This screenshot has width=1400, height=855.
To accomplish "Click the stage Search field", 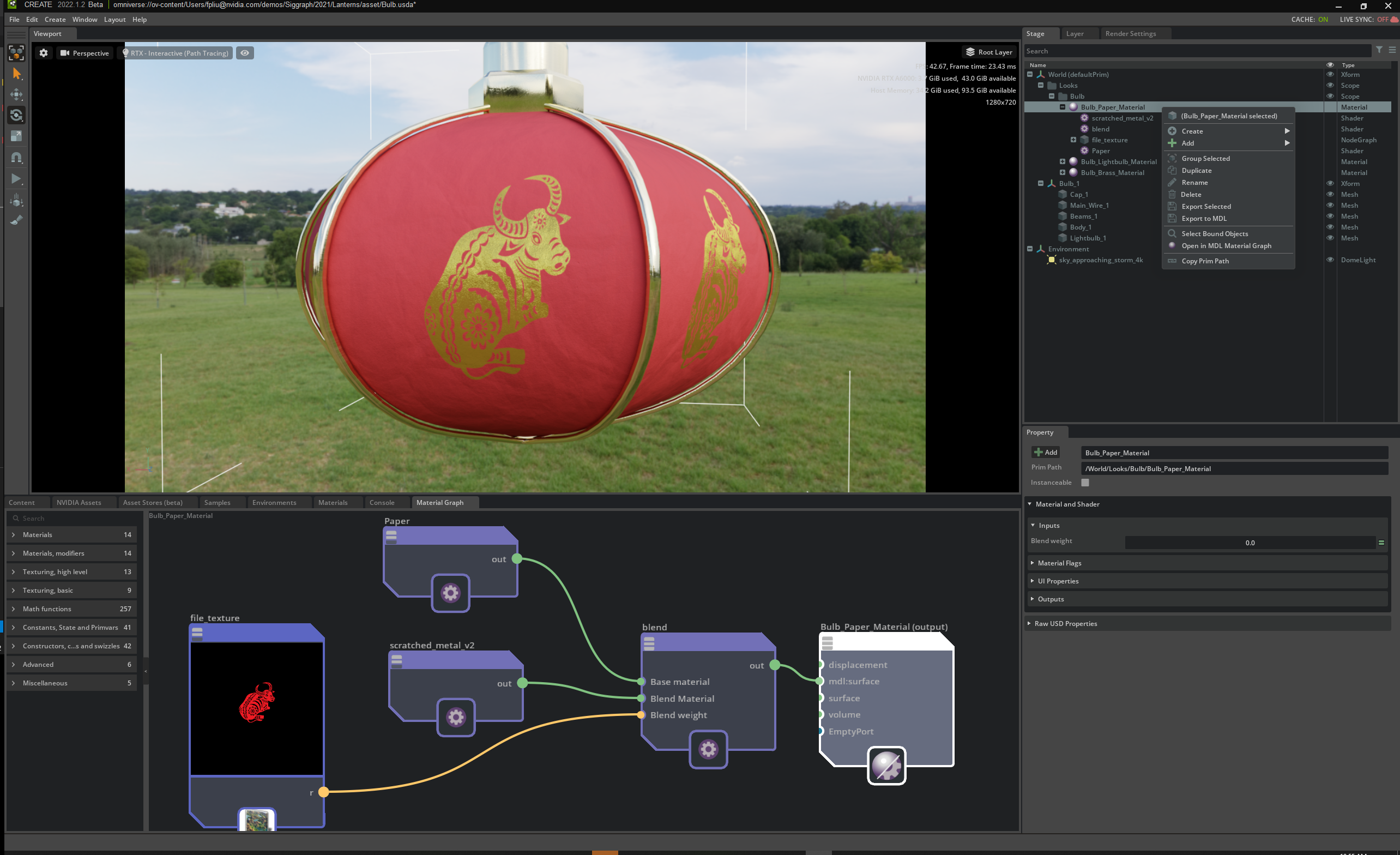I will coord(1197,51).
